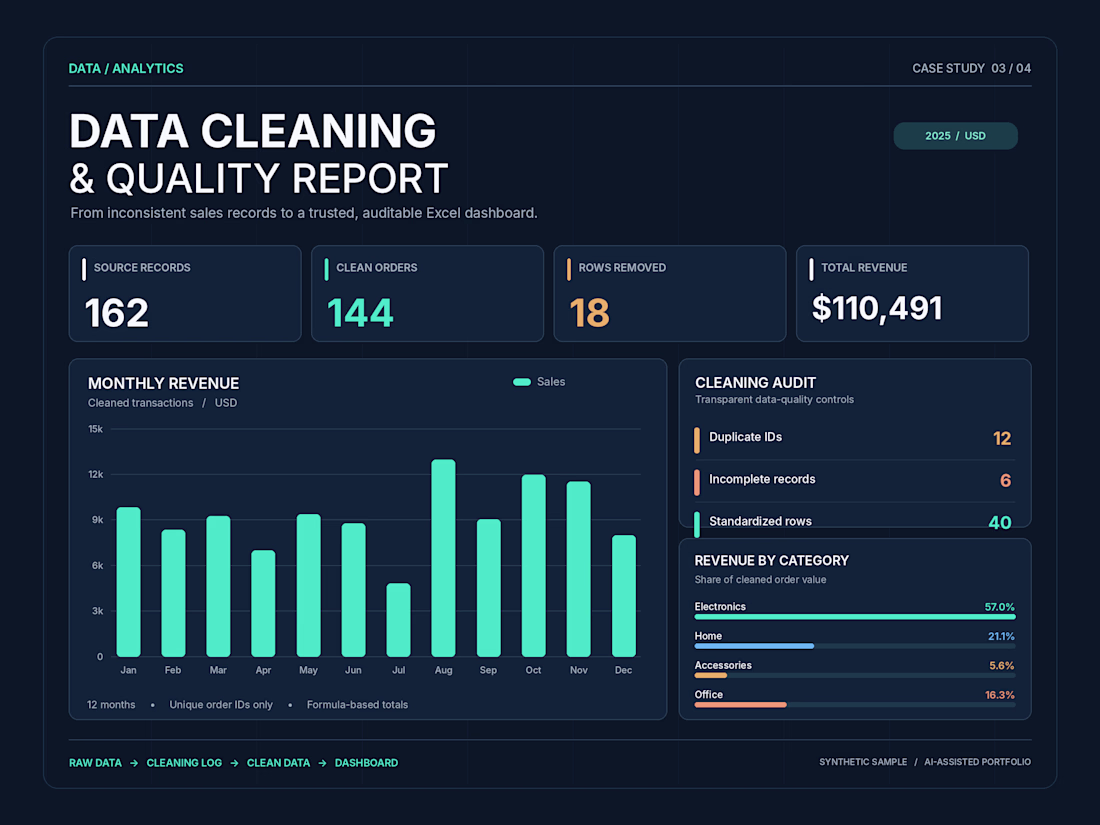The height and width of the screenshot is (825, 1100).
Task: Click the Accessories category progress bar
Action: pyautogui.click(x=854, y=676)
